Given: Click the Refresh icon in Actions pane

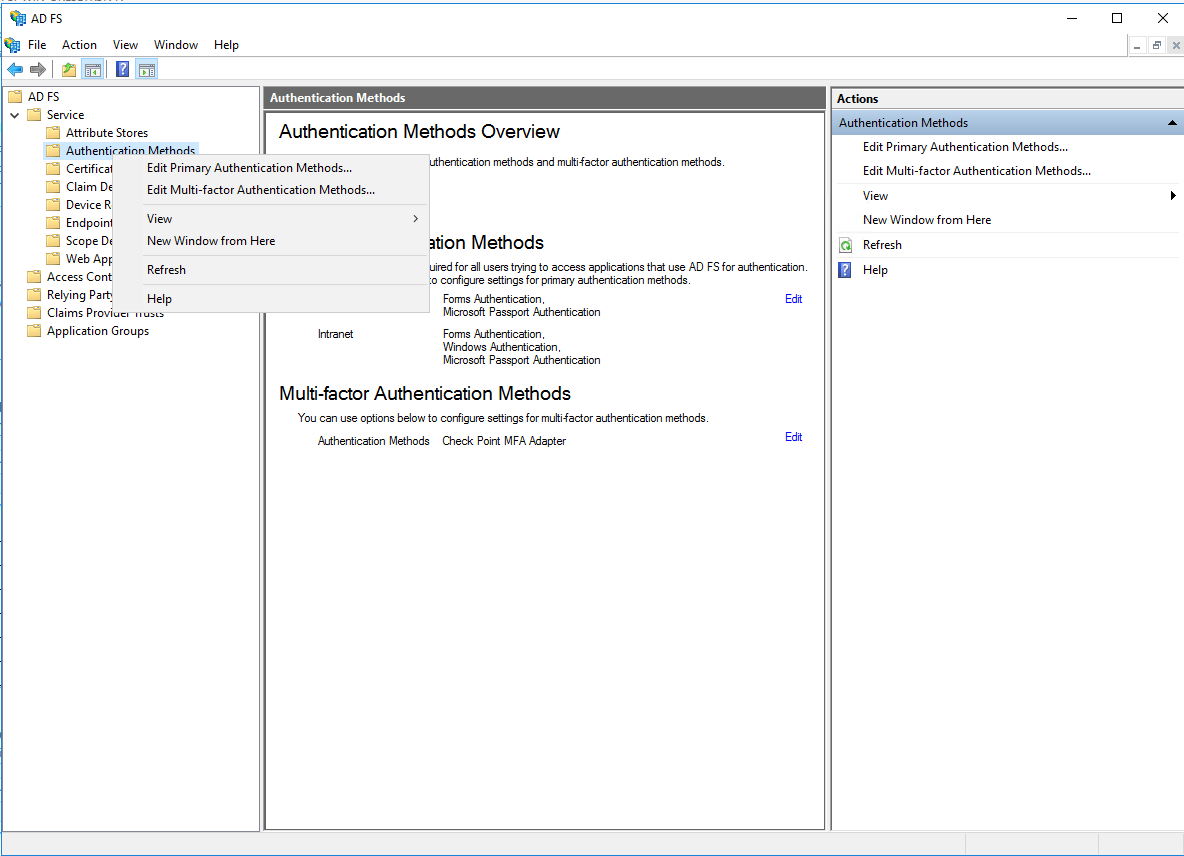Looking at the screenshot, I should [x=846, y=245].
